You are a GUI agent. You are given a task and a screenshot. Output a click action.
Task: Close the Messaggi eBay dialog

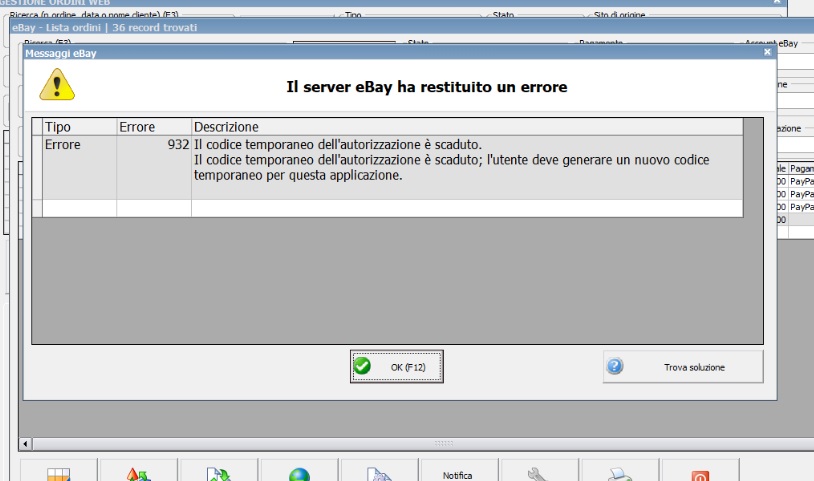pyautogui.click(x=767, y=52)
